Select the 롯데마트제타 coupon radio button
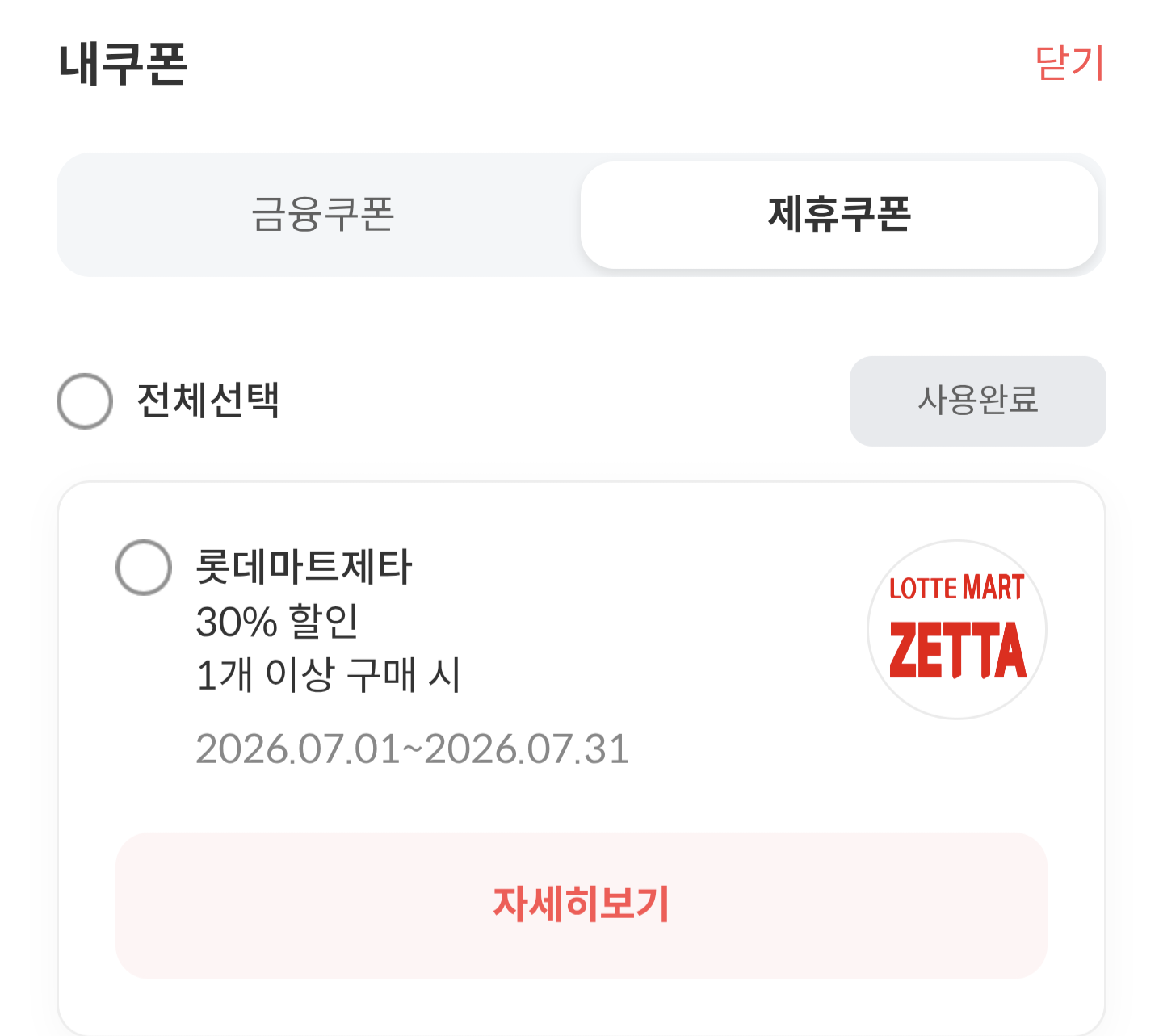 coord(144,567)
